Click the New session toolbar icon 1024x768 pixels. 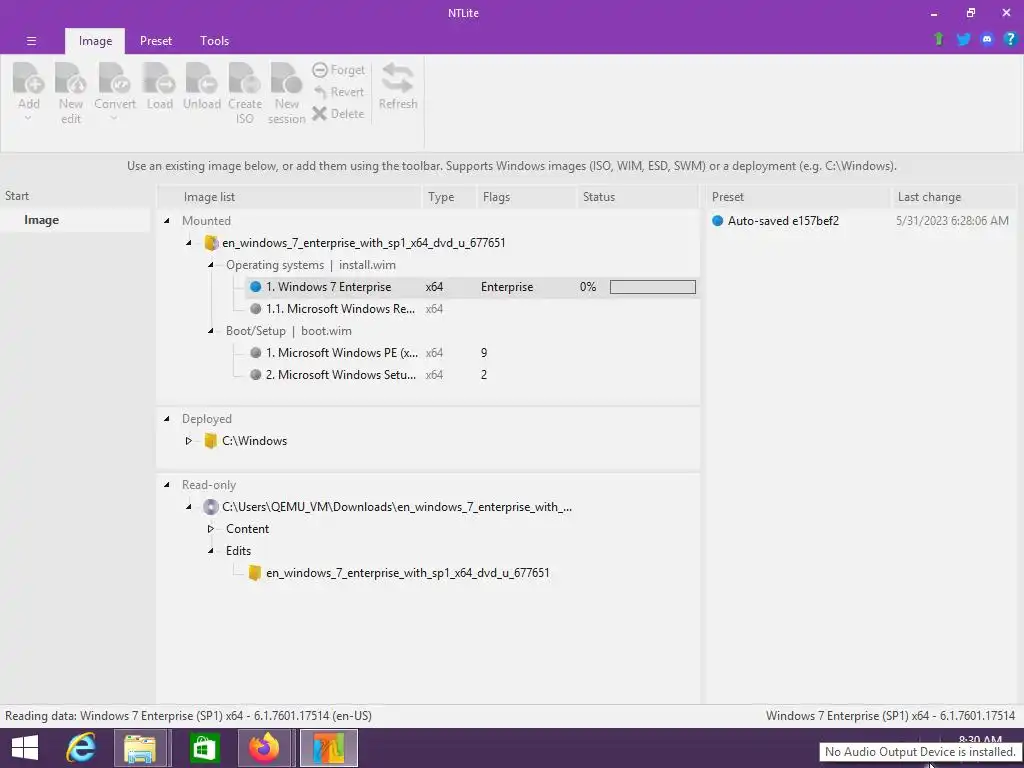click(x=286, y=78)
